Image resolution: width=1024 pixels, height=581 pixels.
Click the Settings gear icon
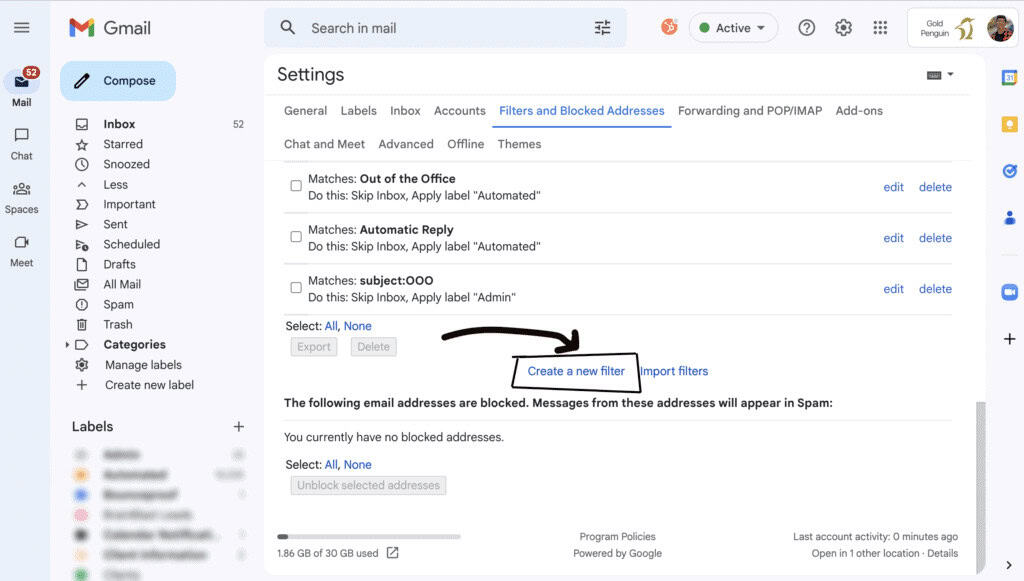point(843,28)
